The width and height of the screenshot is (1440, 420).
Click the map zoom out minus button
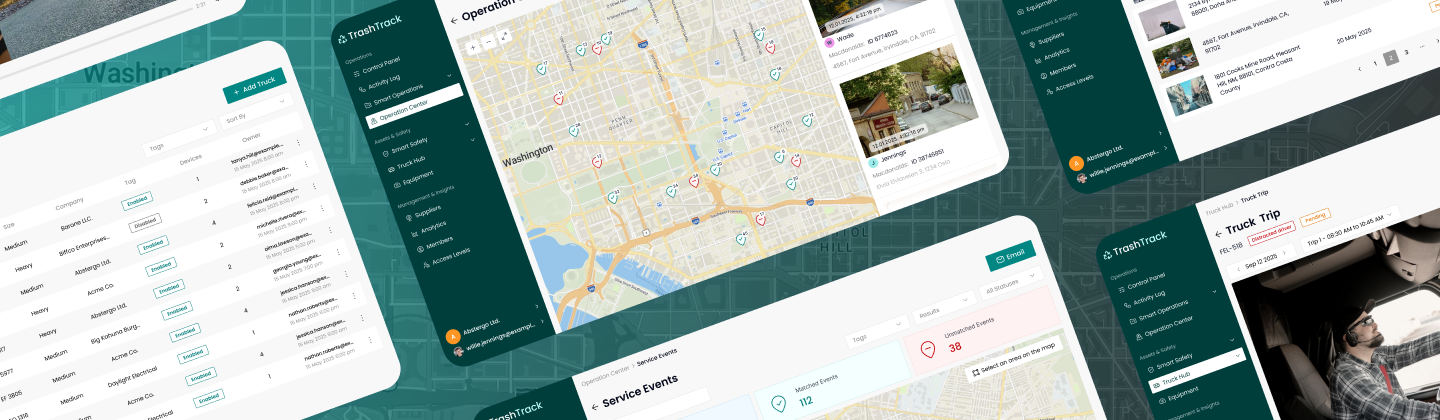pyautogui.click(x=488, y=42)
